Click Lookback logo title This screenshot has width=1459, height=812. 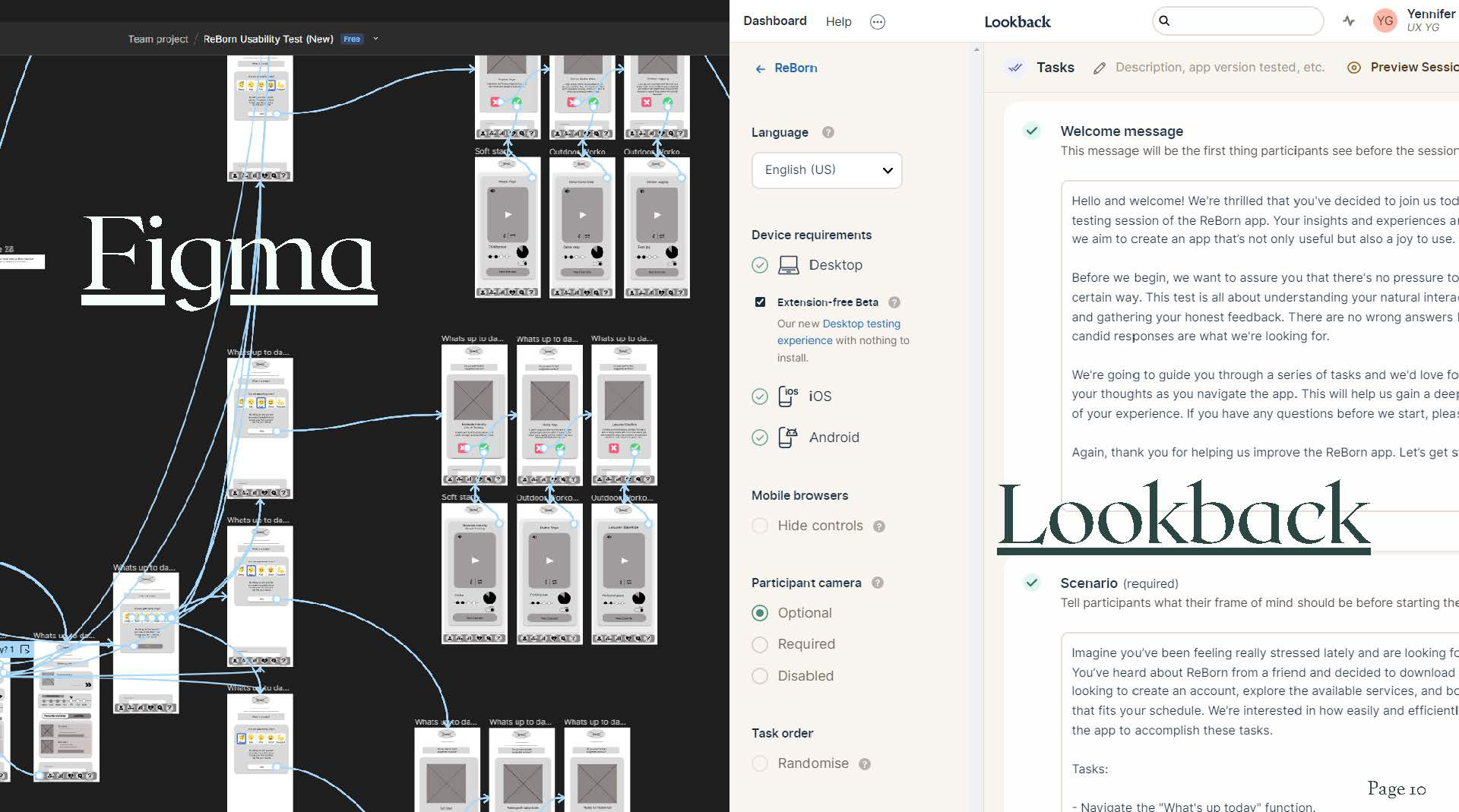1018,22
